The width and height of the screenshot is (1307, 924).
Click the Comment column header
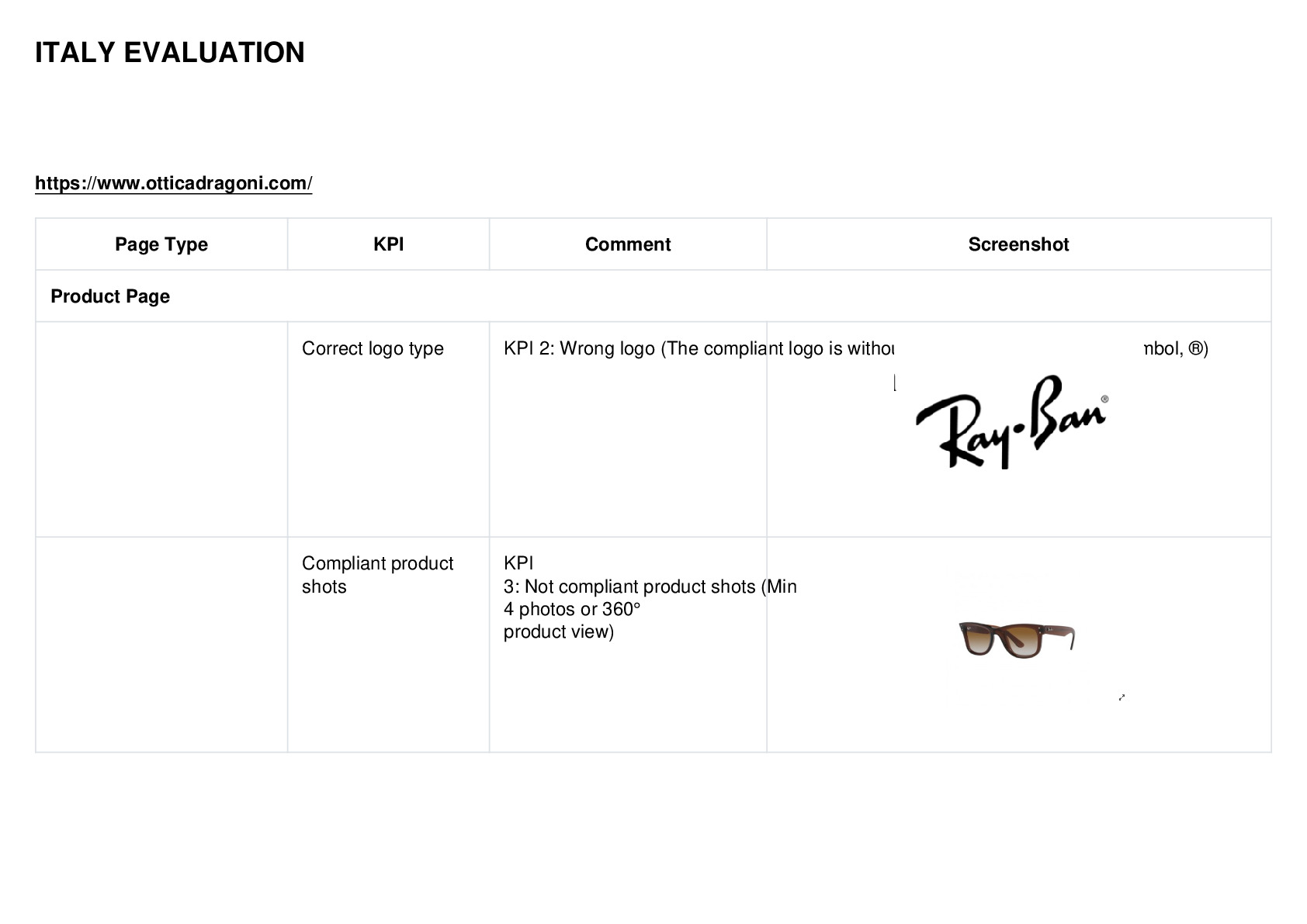pos(628,244)
